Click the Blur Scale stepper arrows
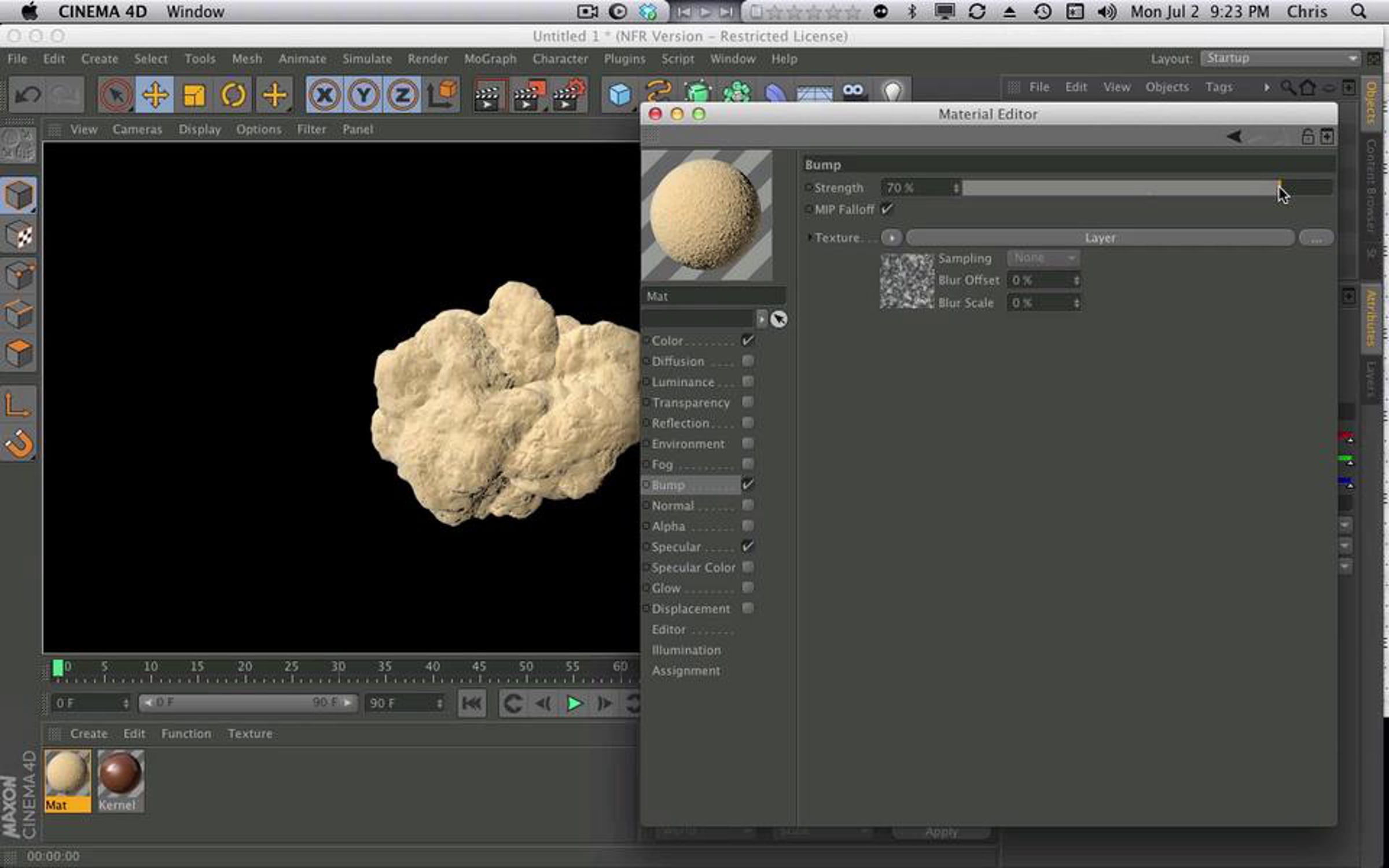This screenshot has width=1389, height=868. (1076, 303)
